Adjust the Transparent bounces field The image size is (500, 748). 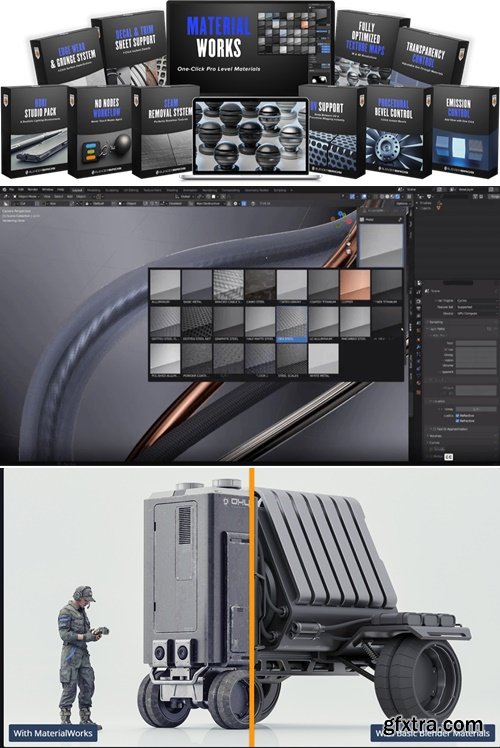pyautogui.click(x=476, y=372)
